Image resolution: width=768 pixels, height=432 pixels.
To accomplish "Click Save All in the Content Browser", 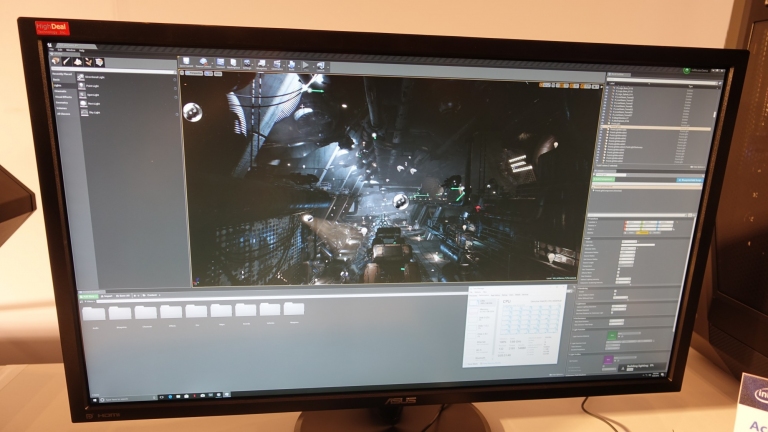I will [123, 296].
